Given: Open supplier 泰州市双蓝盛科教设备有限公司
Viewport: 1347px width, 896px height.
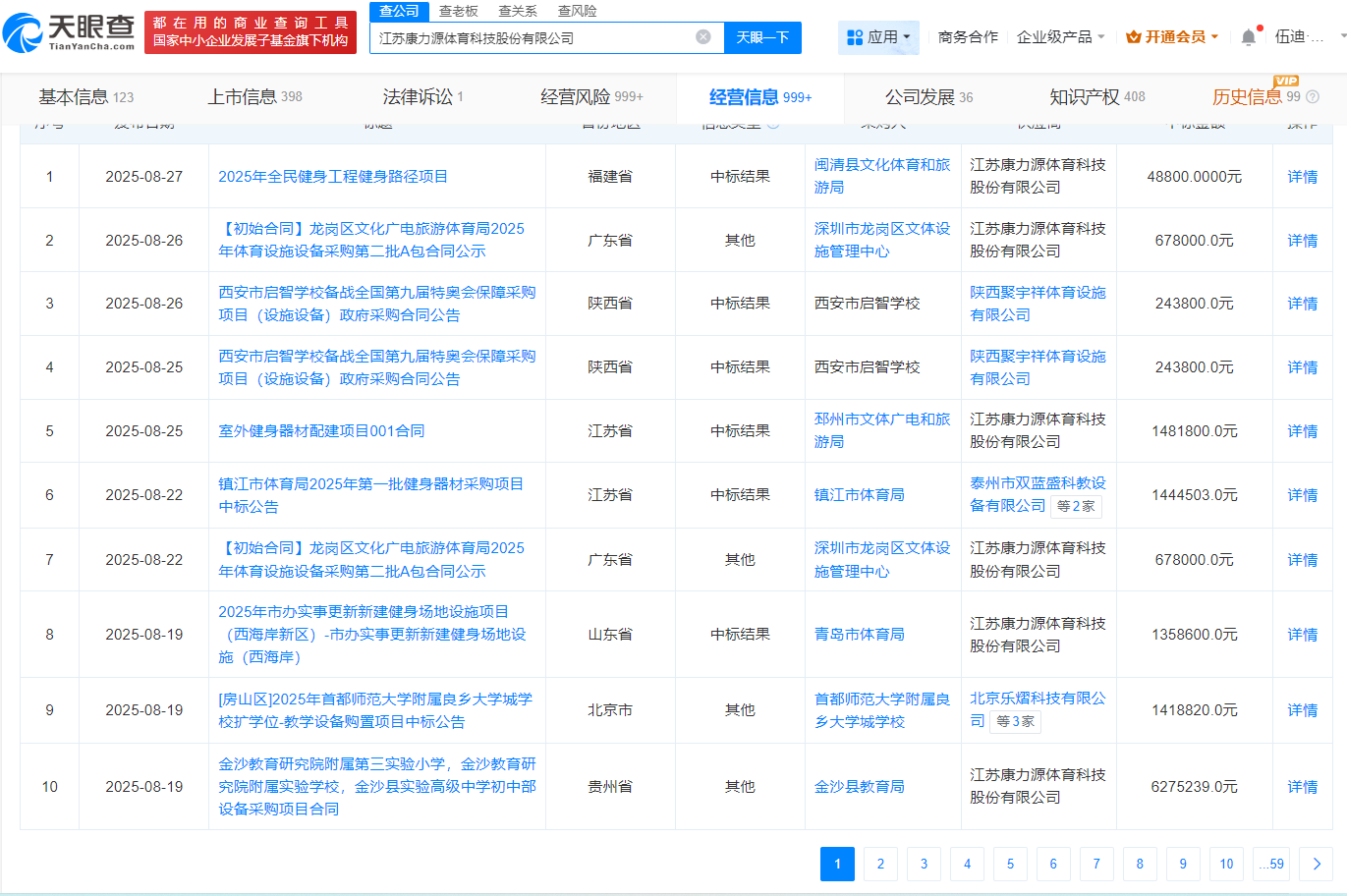Looking at the screenshot, I should [1038, 494].
